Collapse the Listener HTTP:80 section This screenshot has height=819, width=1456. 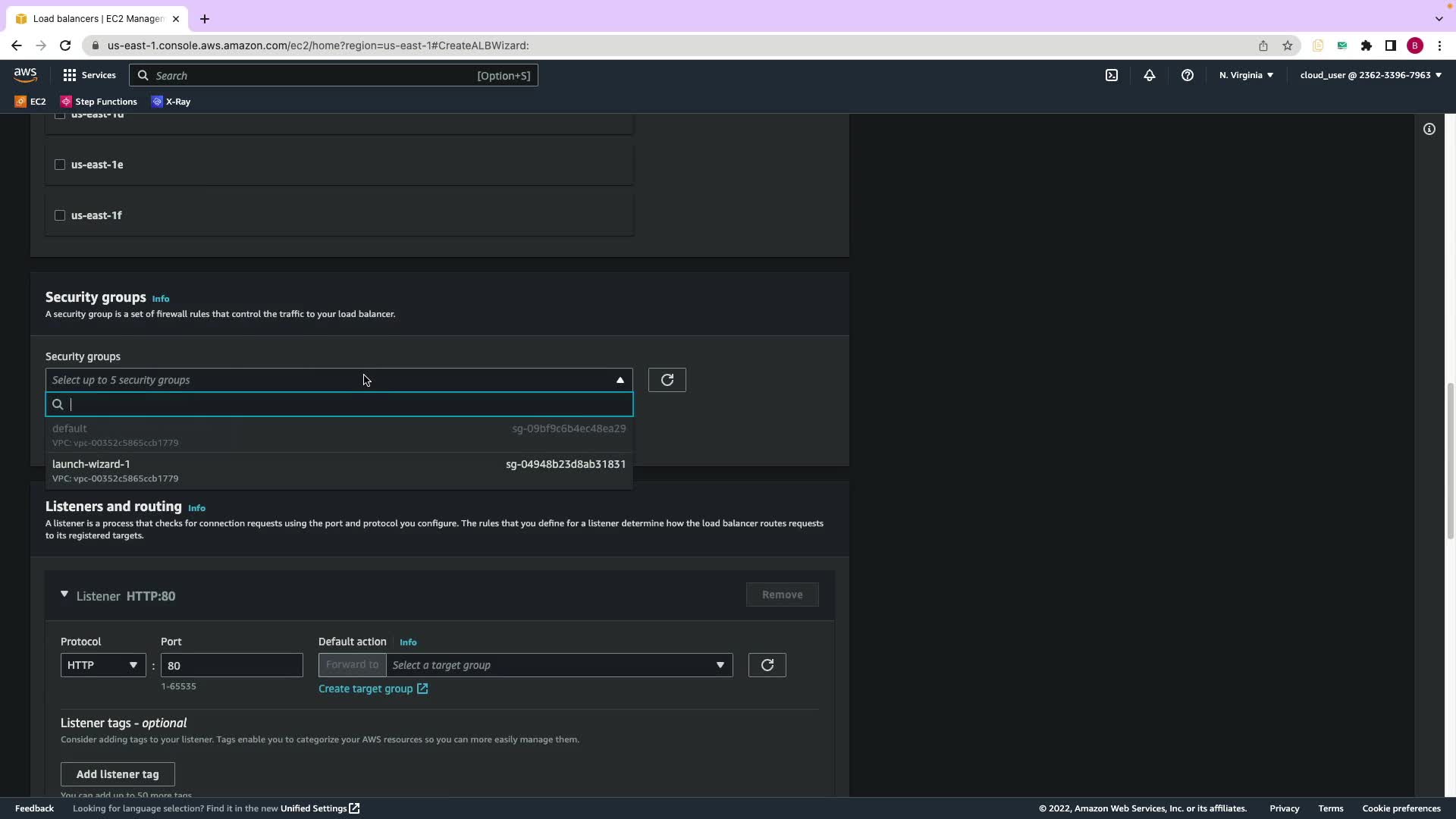click(64, 595)
